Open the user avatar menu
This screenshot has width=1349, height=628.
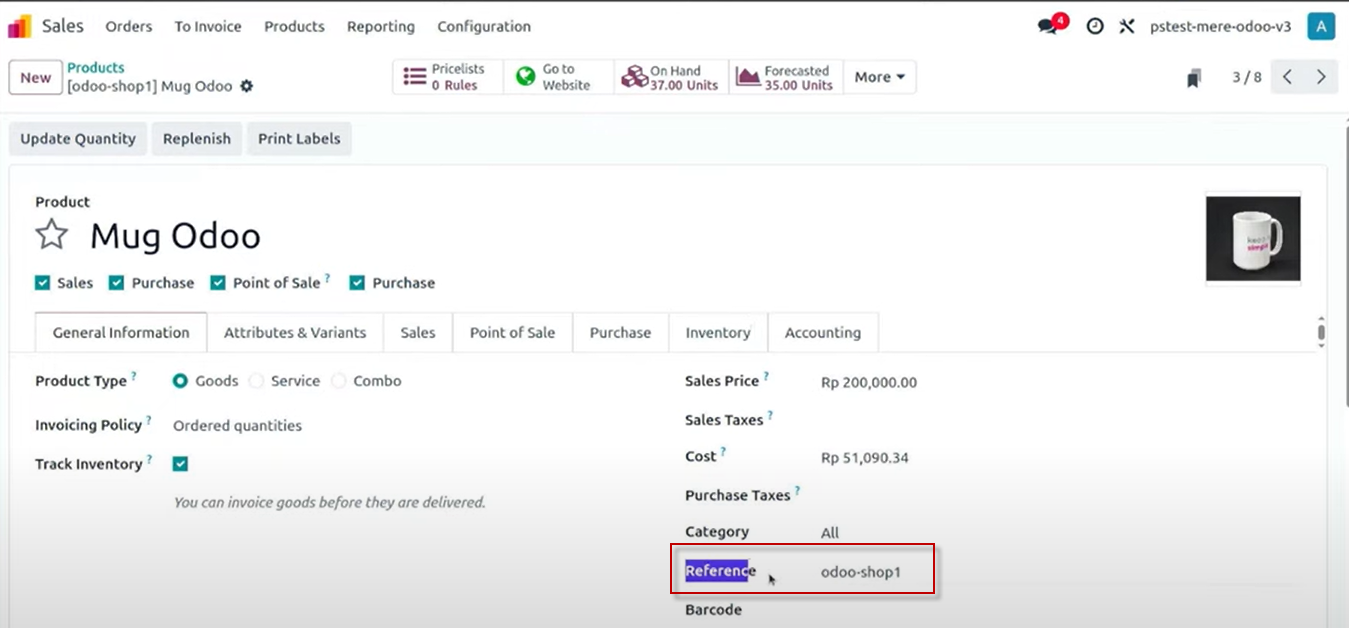[x=1321, y=27]
